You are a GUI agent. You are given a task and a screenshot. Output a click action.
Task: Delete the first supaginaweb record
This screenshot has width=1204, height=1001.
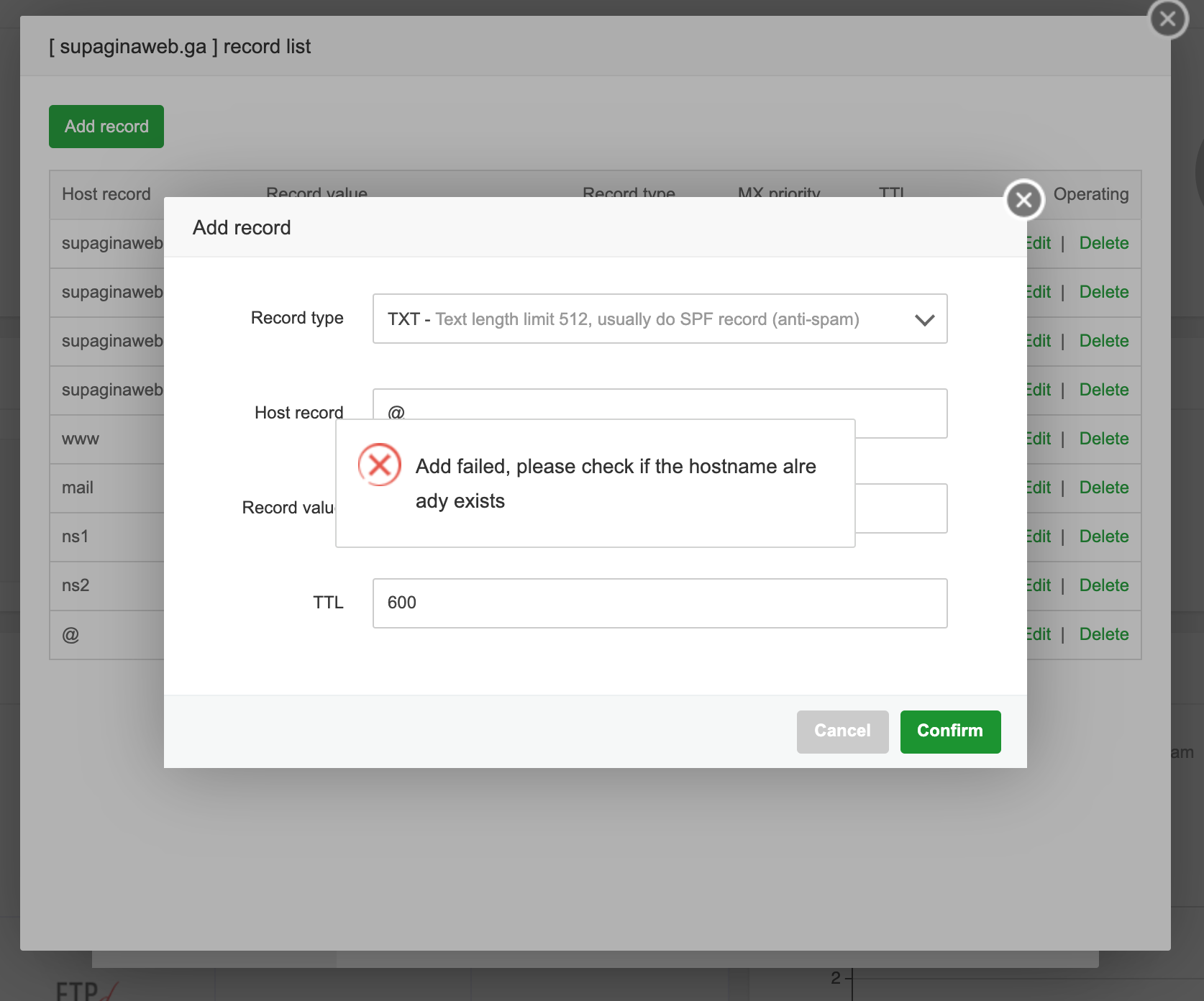(x=1103, y=243)
